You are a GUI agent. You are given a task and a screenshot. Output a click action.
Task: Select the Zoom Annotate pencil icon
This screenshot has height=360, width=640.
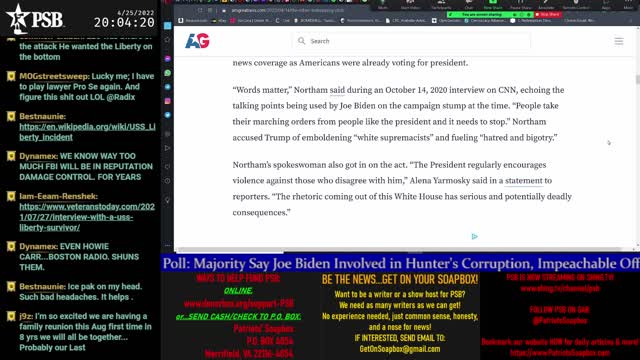click(546, 3)
